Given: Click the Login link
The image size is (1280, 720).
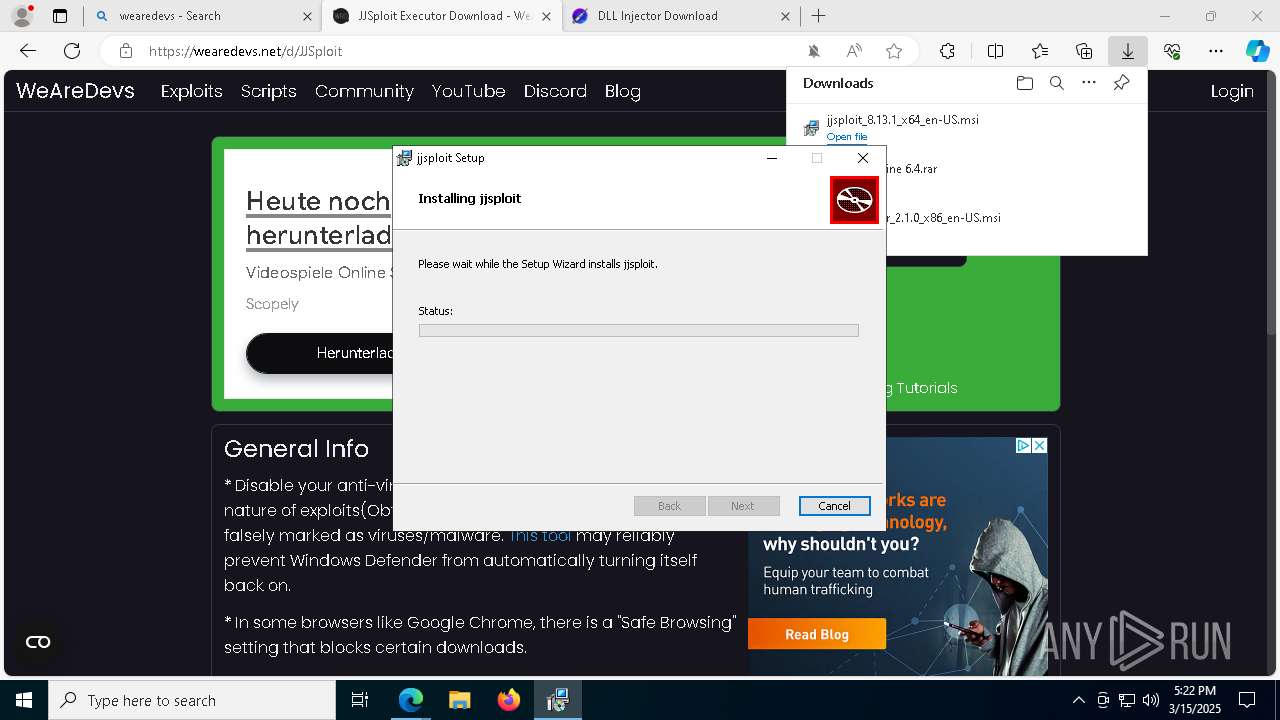Looking at the screenshot, I should [1232, 91].
